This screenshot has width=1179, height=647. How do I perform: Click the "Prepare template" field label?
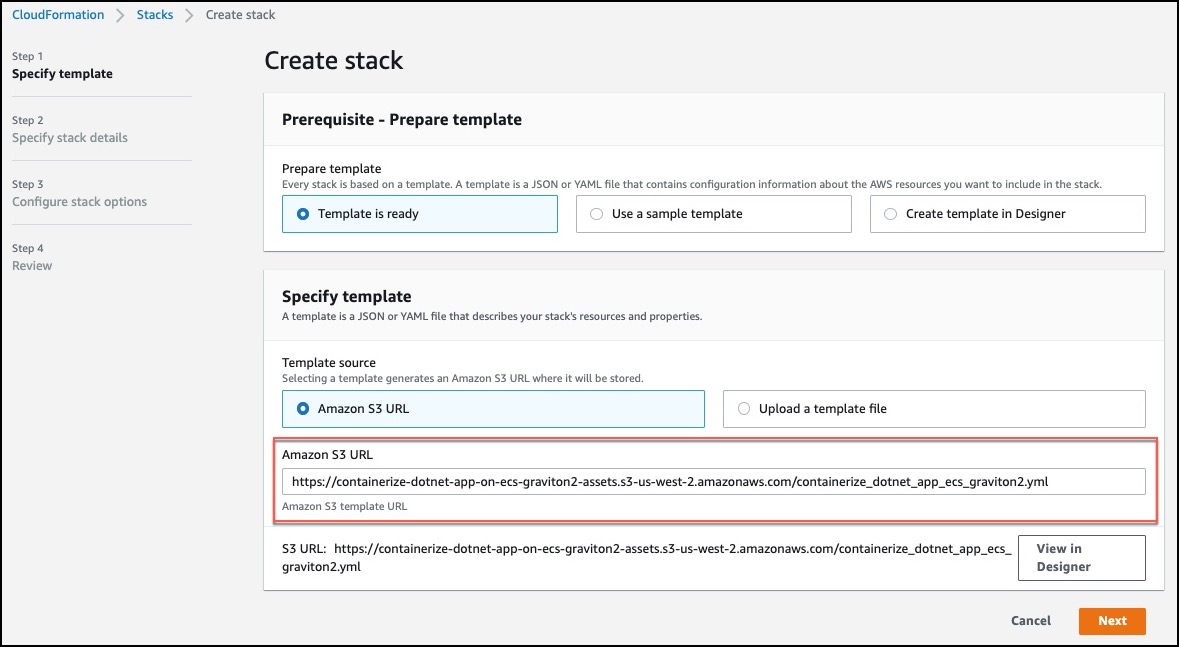point(332,169)
